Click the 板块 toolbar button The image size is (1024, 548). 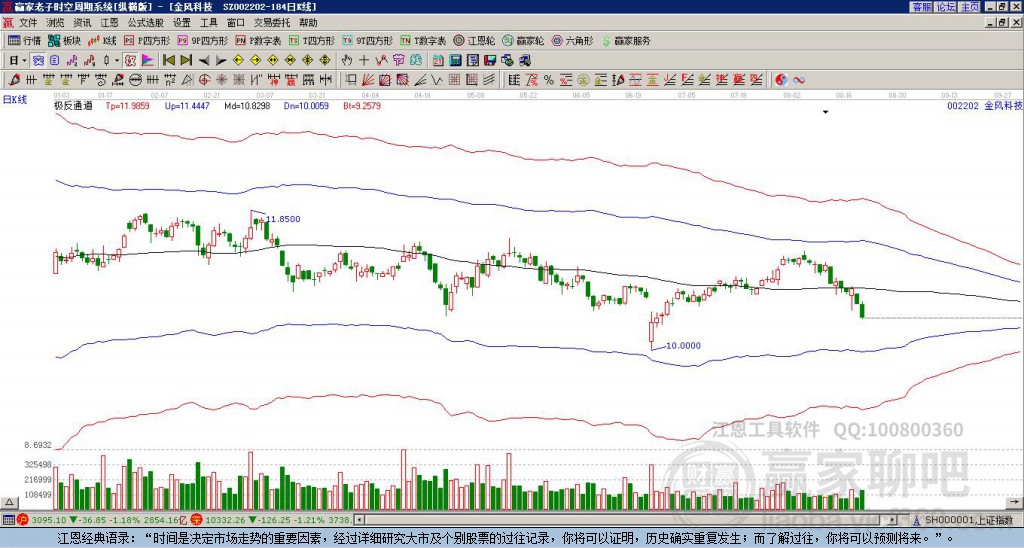(x=64, y=40)
